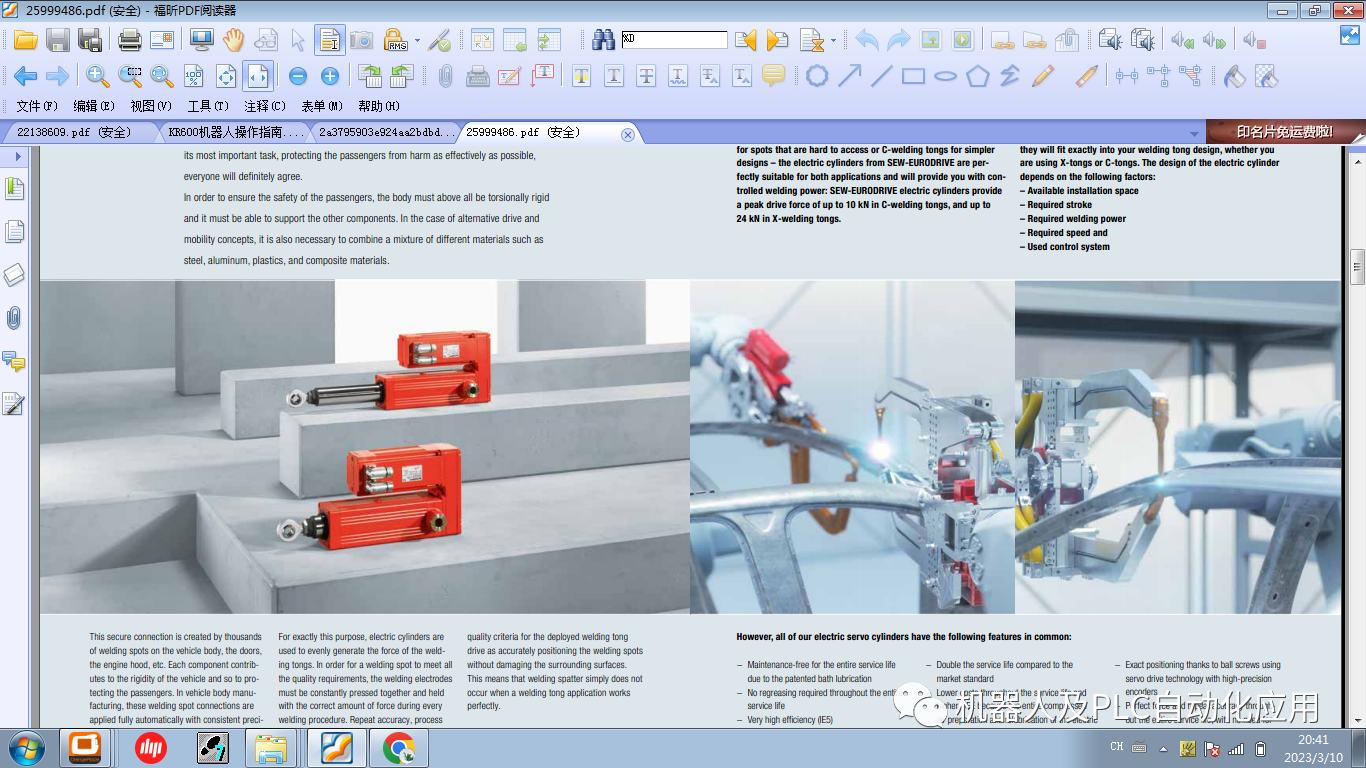Select the Pencil drawing tool
The height and width of the screenshot is (768, 1366).
point(1043,75)
